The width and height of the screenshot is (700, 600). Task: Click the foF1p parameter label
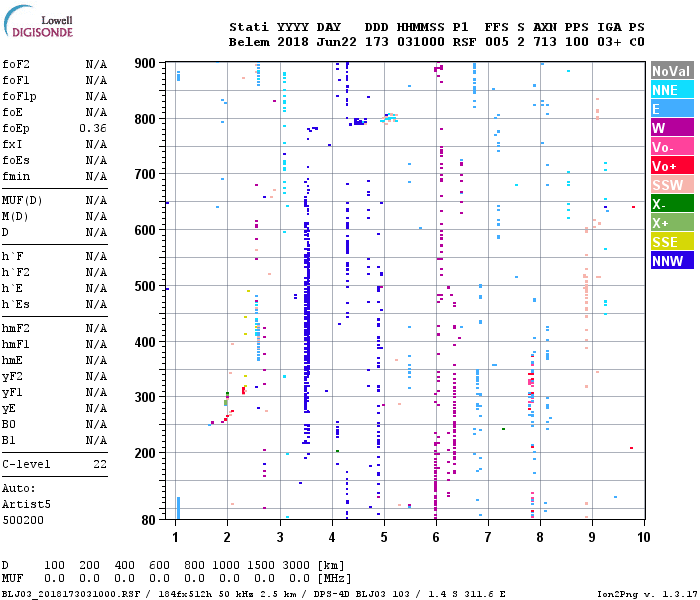(19, 96)
